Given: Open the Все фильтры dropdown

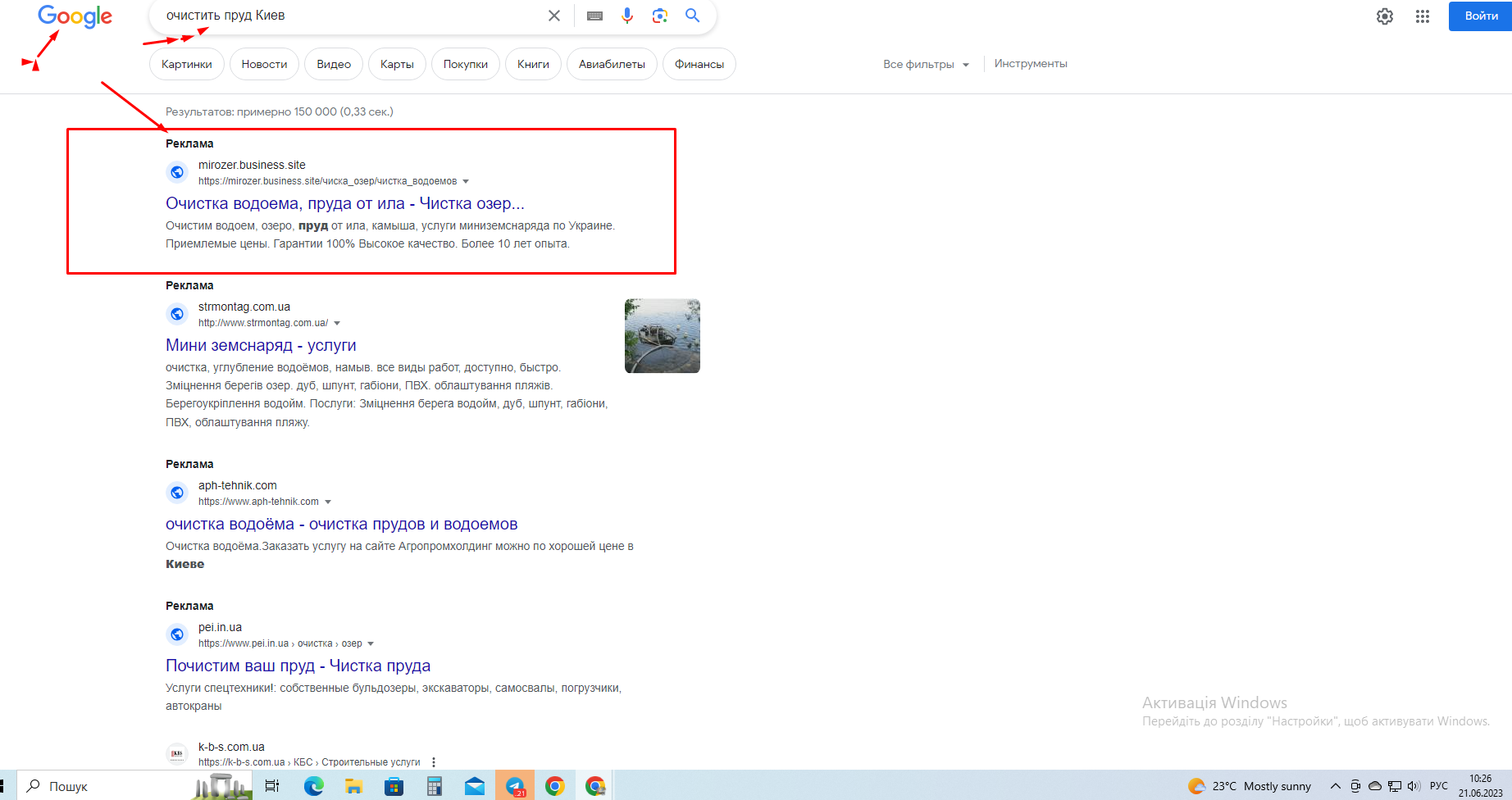Looking at the screenshot, I should (926, 64).
